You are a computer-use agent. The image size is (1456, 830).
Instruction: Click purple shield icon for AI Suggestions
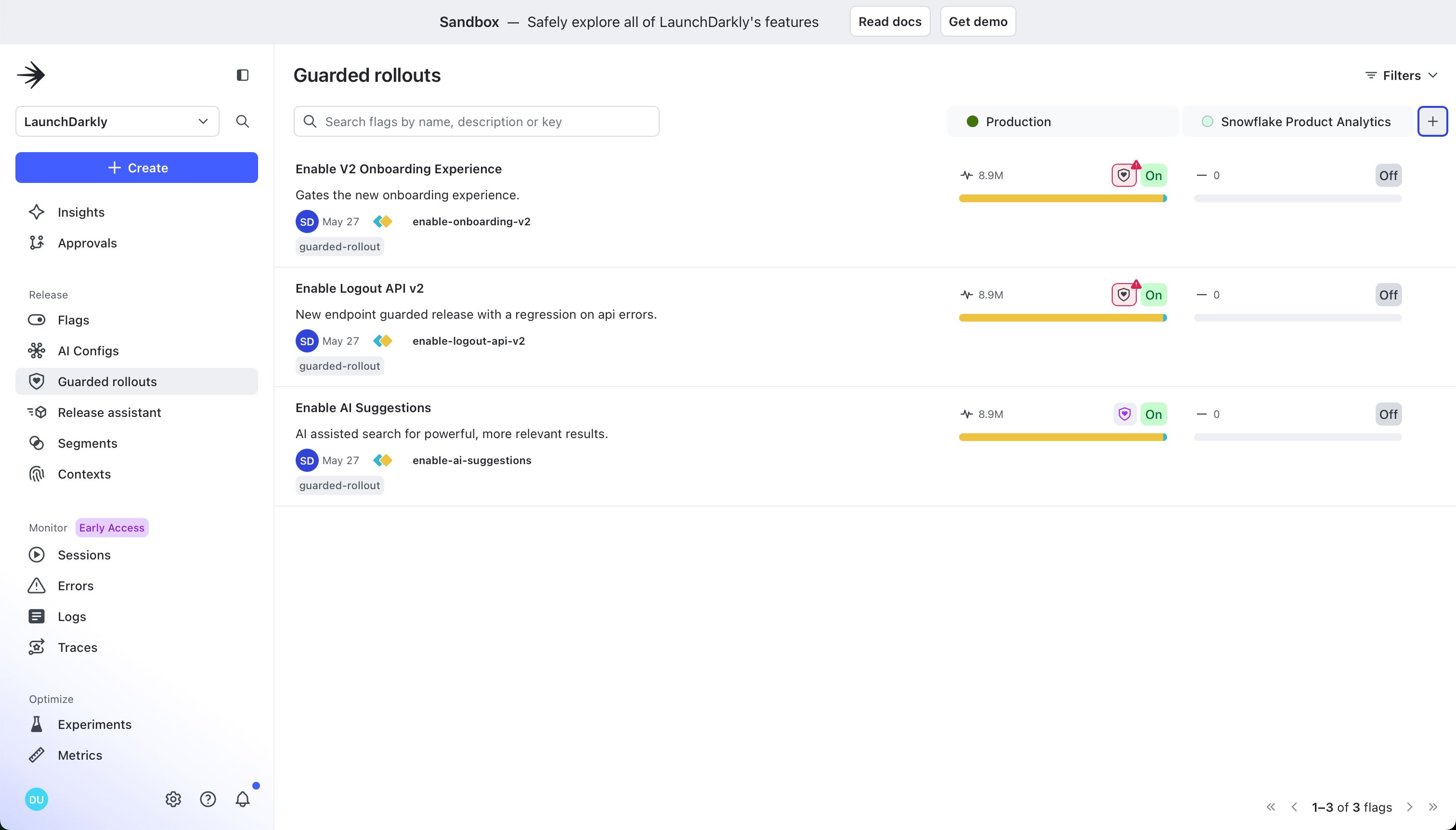(1125, 415)
